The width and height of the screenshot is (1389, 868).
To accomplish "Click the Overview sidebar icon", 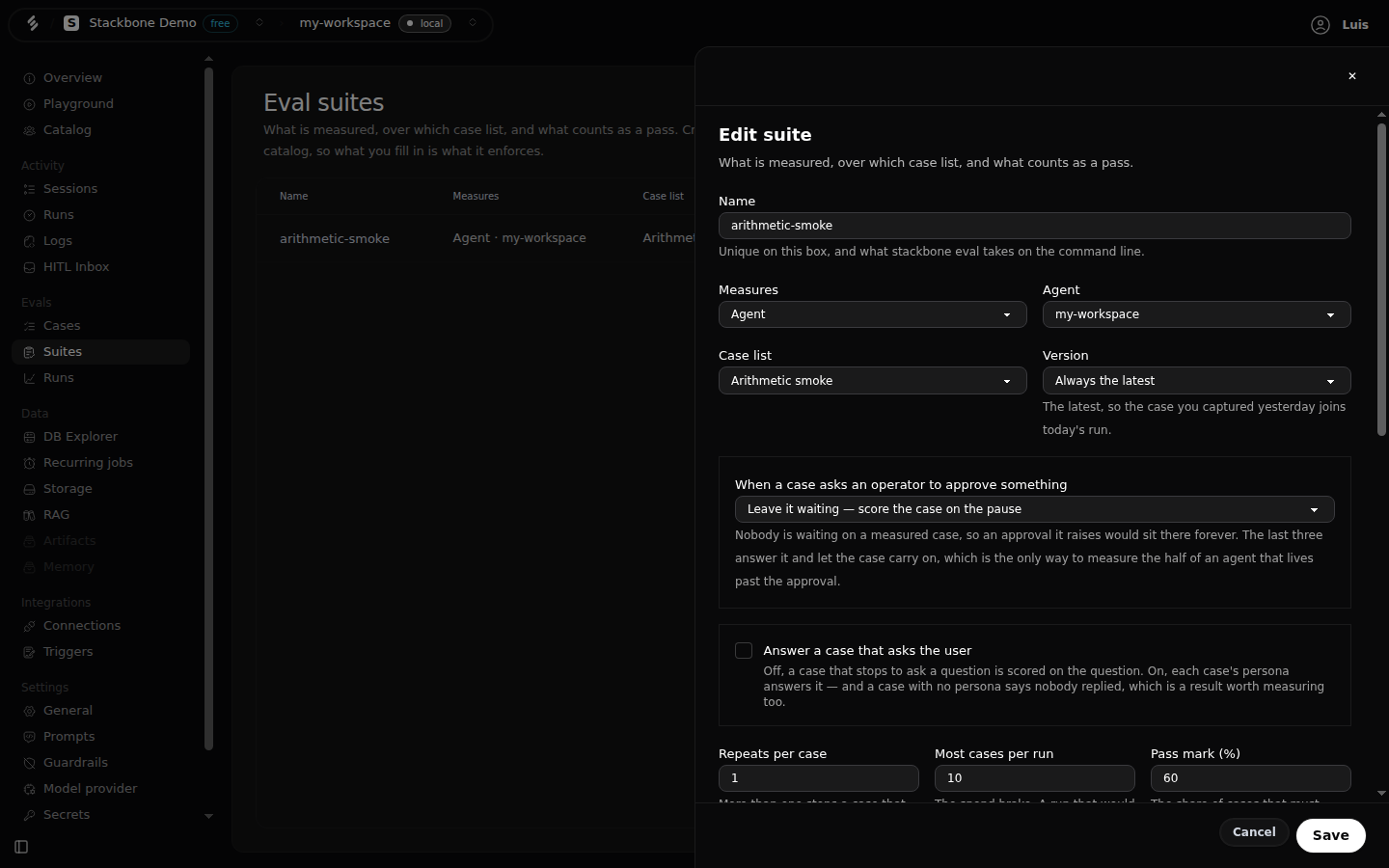I will (x=29, y=78).
